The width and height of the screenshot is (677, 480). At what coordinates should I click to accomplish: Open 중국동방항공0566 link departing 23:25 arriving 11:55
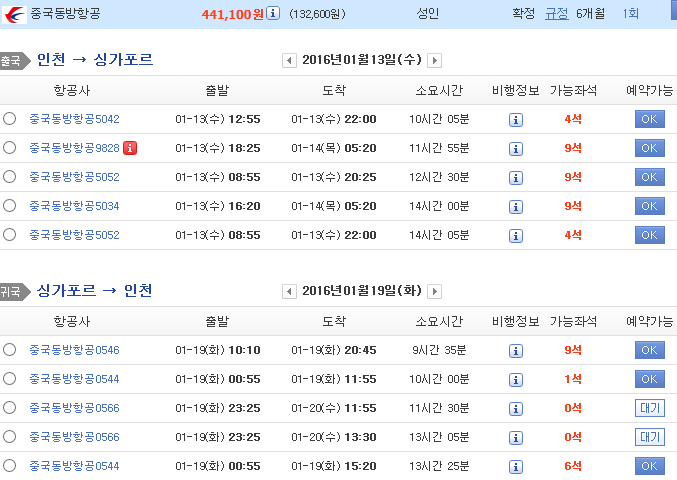pos(74,408)
